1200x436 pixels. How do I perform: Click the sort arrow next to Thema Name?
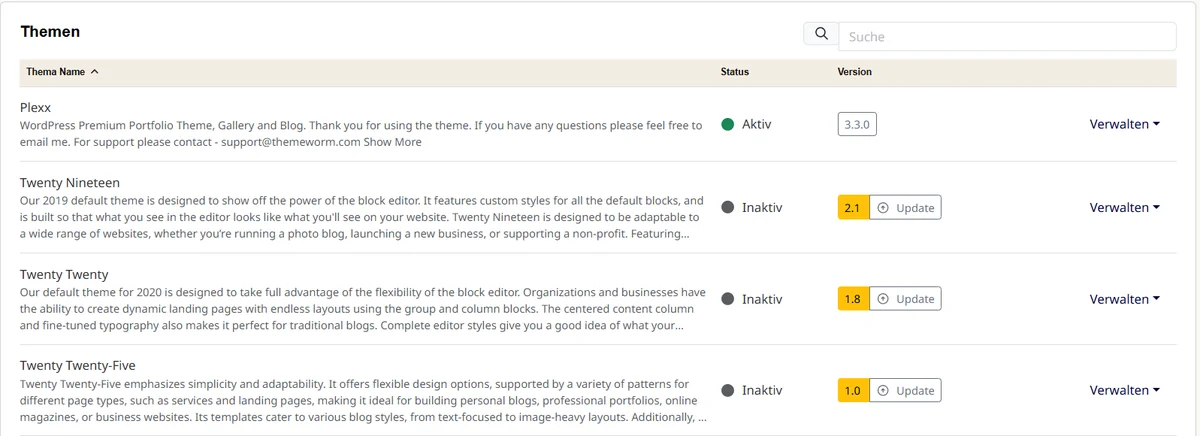94,72
